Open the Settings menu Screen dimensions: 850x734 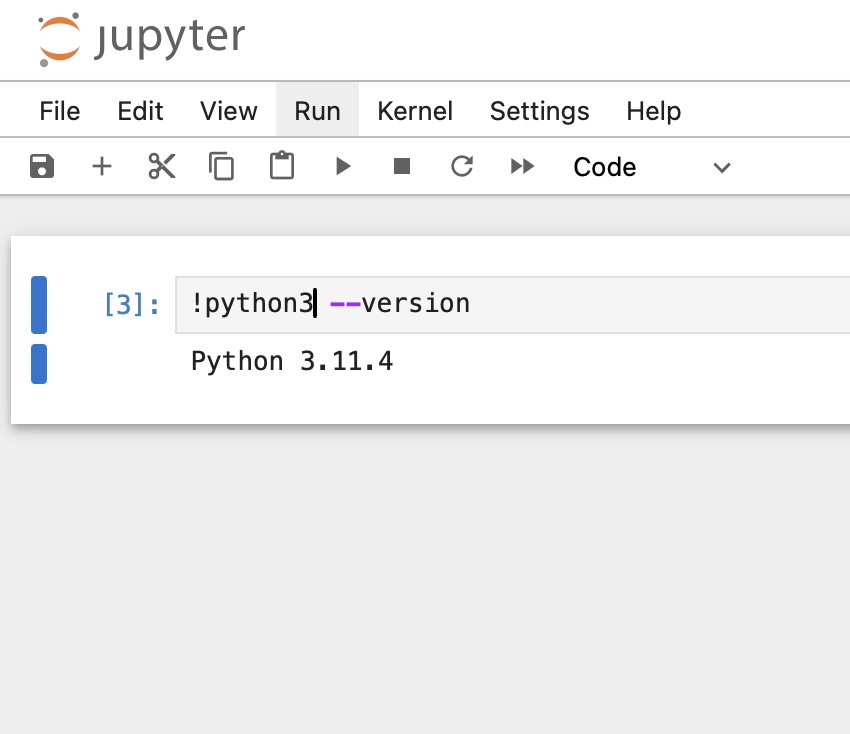coord(539,111)
